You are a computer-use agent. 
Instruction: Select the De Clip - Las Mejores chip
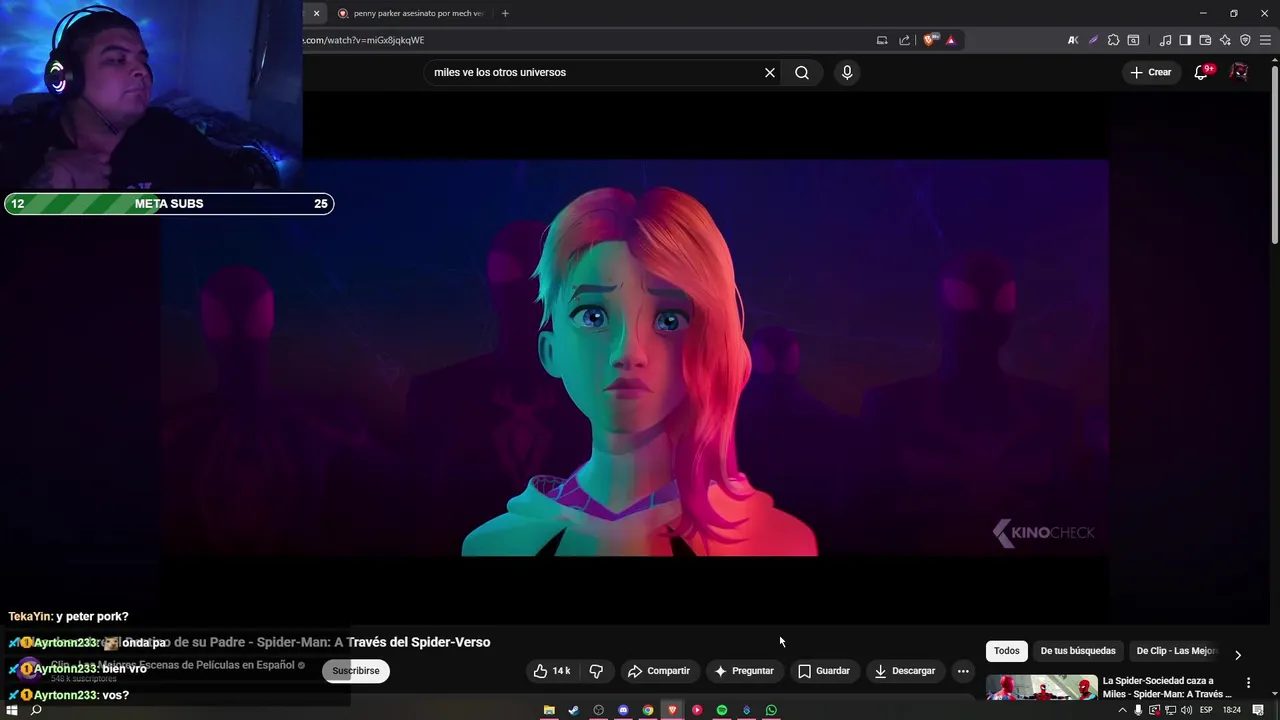[1176, 651]
